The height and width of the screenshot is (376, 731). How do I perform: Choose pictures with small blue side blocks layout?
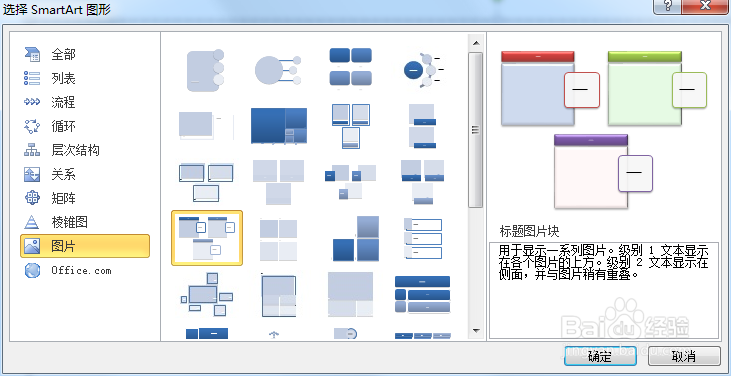point(351,182)
